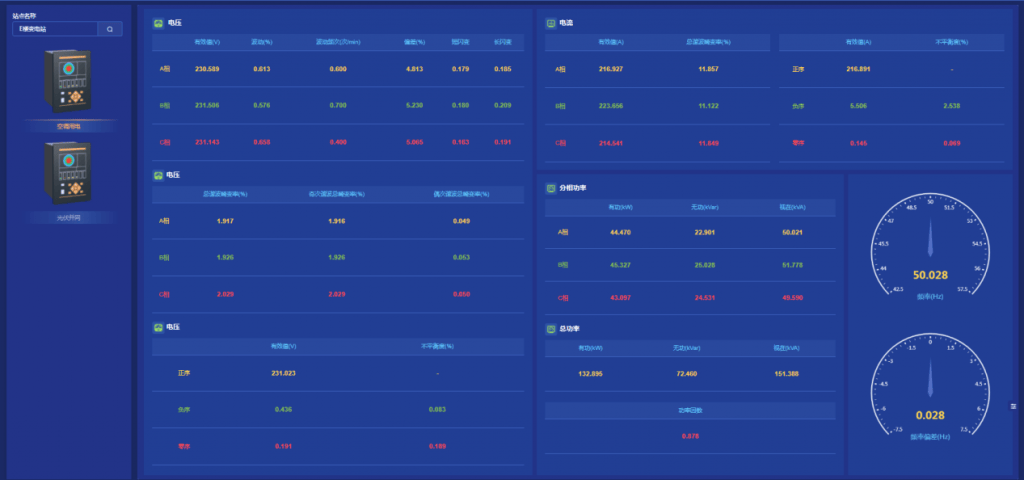
Task: Click the 有功(kW) header in 分相功率 table
Action: (620, 207)
